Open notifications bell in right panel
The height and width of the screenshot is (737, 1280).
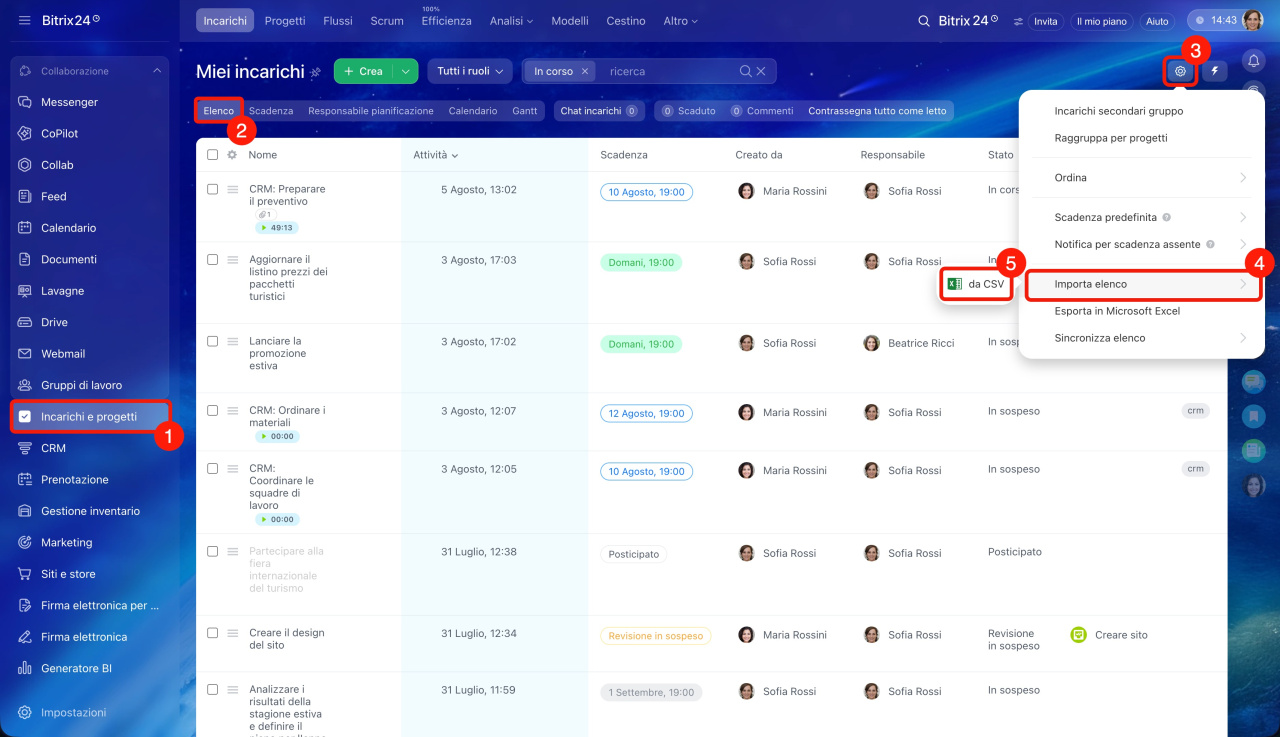click(x=1253, y=61)
